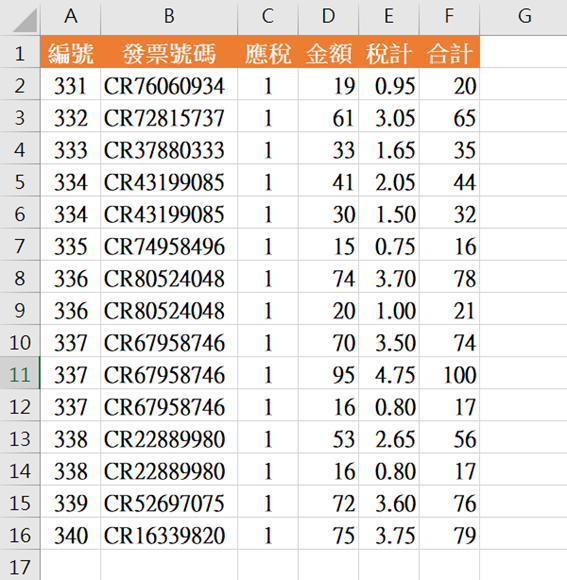Select column B header

(x=169, y=17)
